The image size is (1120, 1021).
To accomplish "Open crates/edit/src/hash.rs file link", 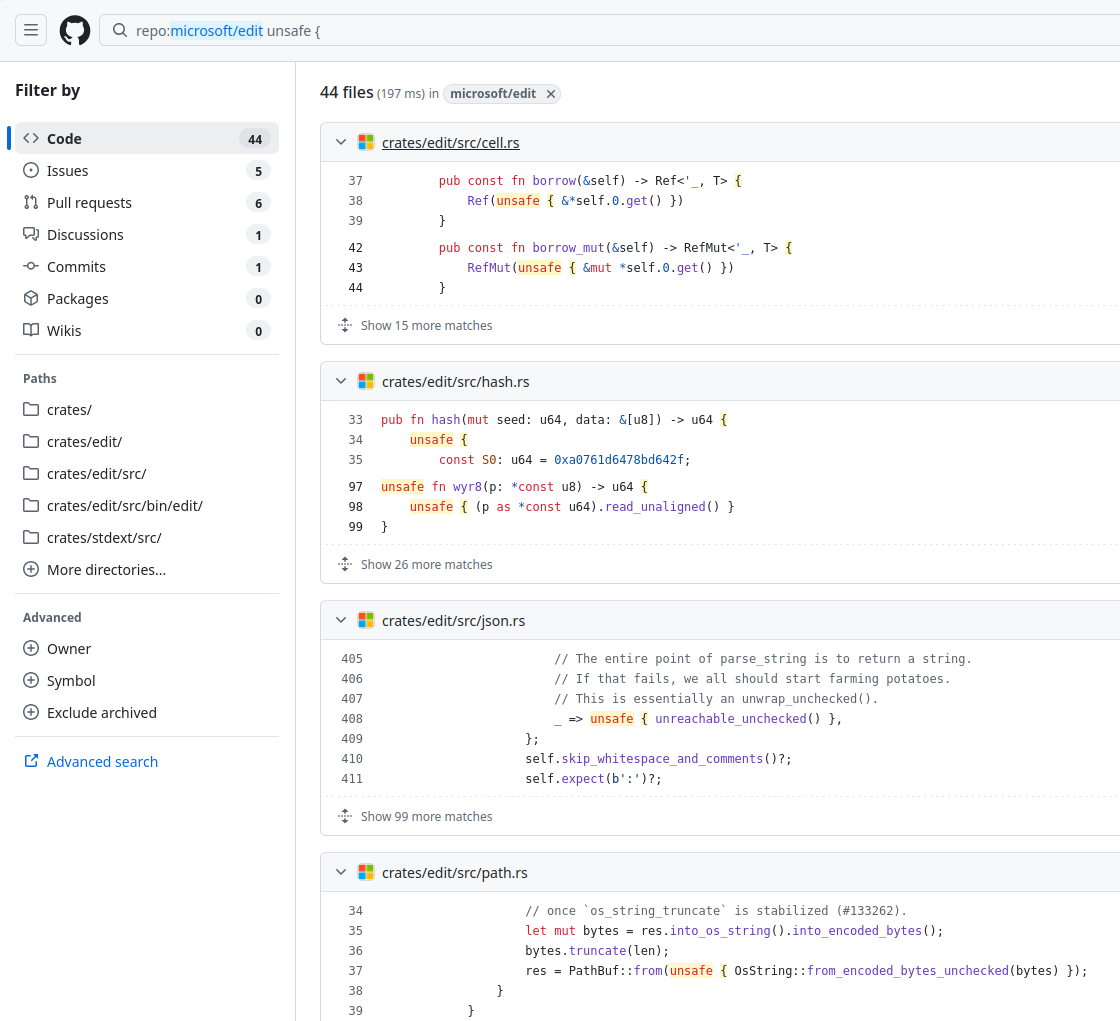I will tap(456, 382).
